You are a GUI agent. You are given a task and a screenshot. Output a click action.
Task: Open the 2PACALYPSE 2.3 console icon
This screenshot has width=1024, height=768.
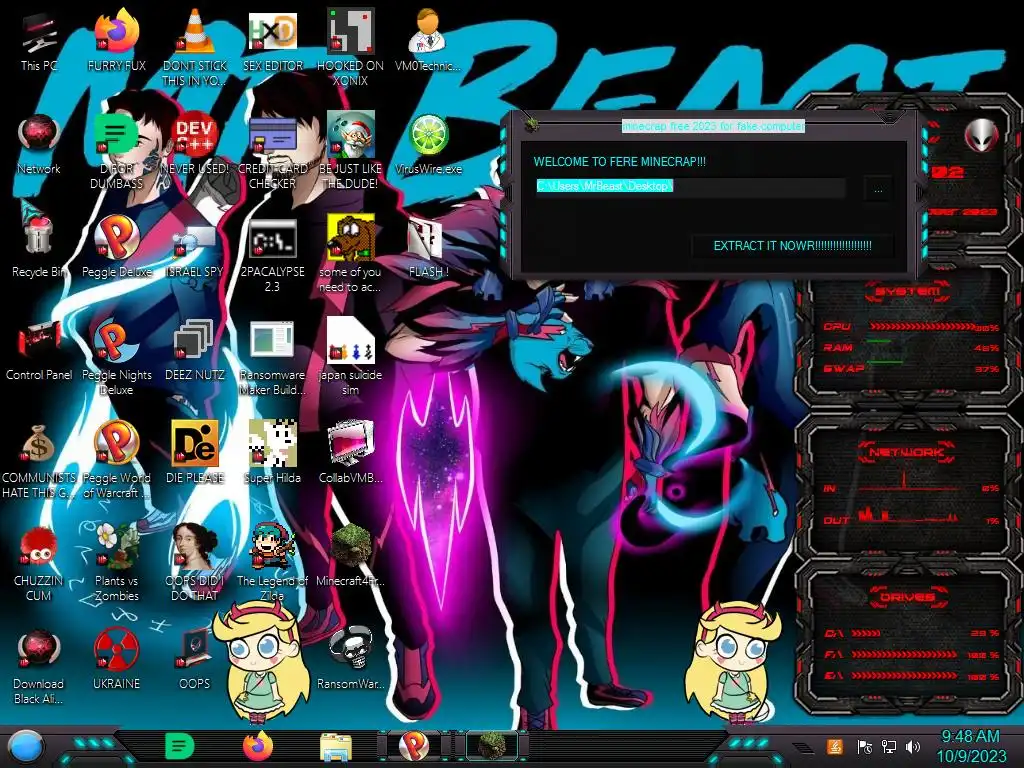[272, 255]
